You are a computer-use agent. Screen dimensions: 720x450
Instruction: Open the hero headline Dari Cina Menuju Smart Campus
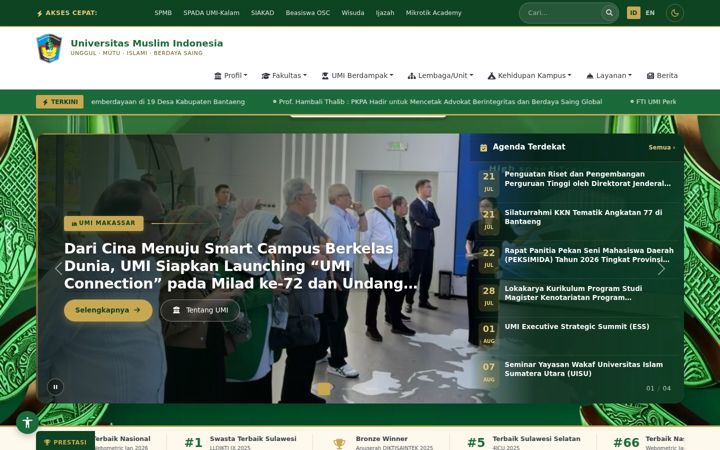pos(241,266)
